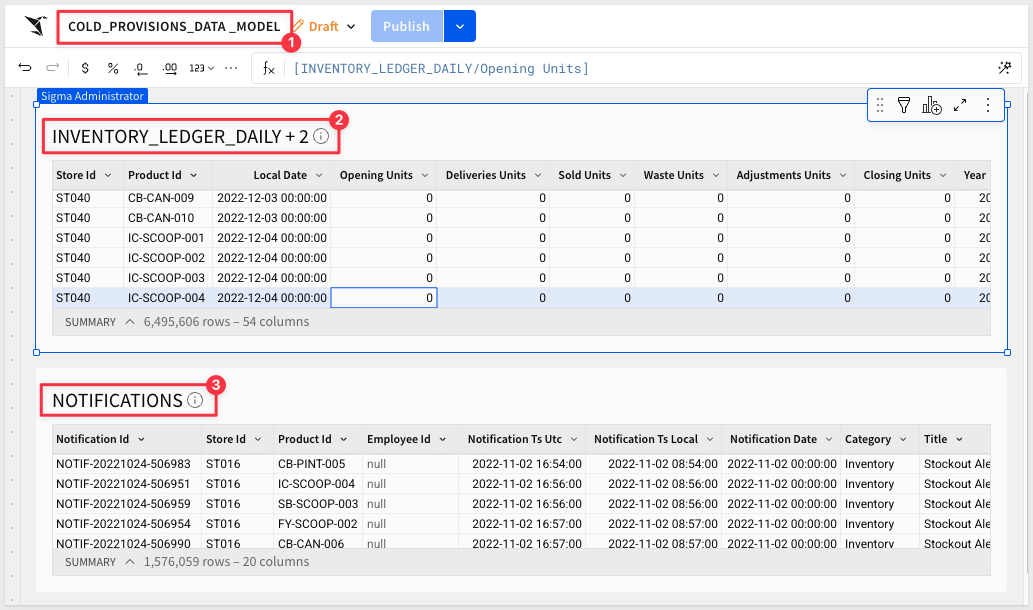
Task: Open the table's three-dot more menu
Action: tap(988, 105)
